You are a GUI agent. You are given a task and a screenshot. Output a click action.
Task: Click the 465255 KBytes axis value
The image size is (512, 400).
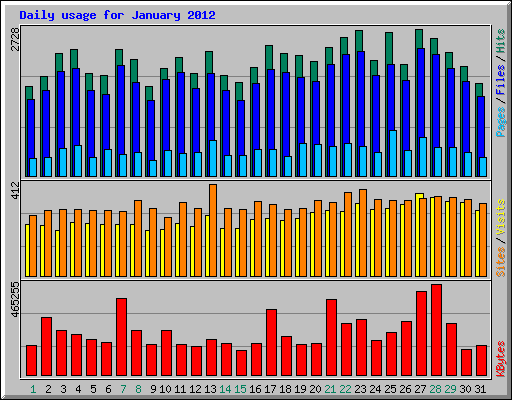[15, 299]
